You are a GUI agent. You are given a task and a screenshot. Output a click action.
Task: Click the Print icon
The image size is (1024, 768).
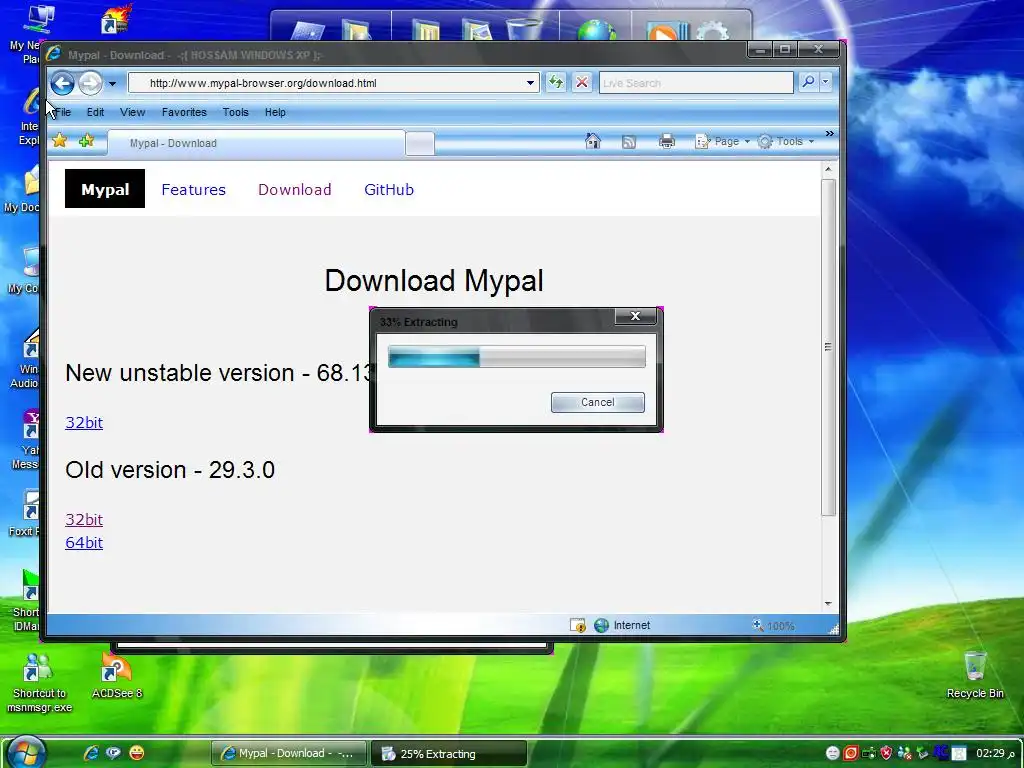click(x=667, y=142)
